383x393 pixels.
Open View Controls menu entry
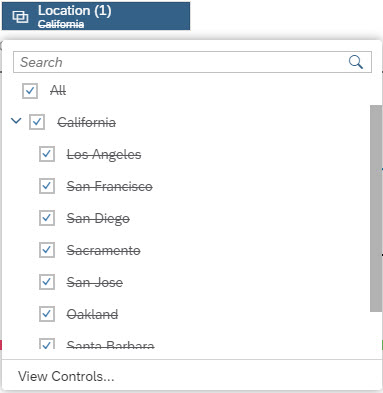pos(66,376)
